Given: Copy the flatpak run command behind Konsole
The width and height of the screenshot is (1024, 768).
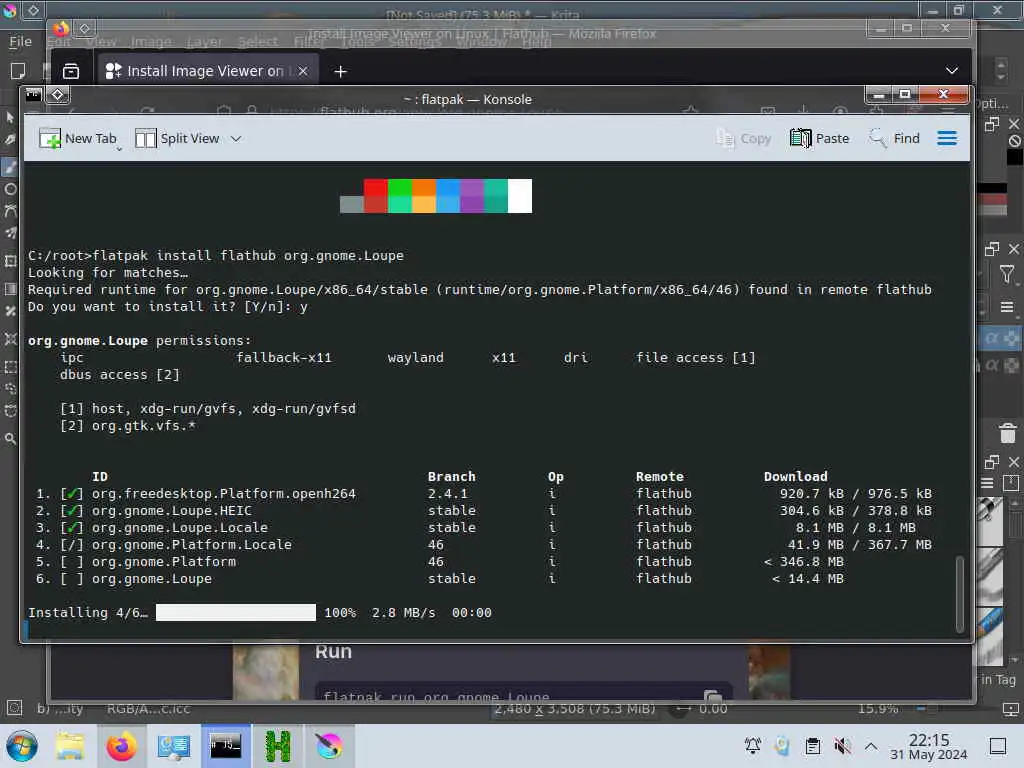Looking at the screenshot, I should [x=712, y=696].
